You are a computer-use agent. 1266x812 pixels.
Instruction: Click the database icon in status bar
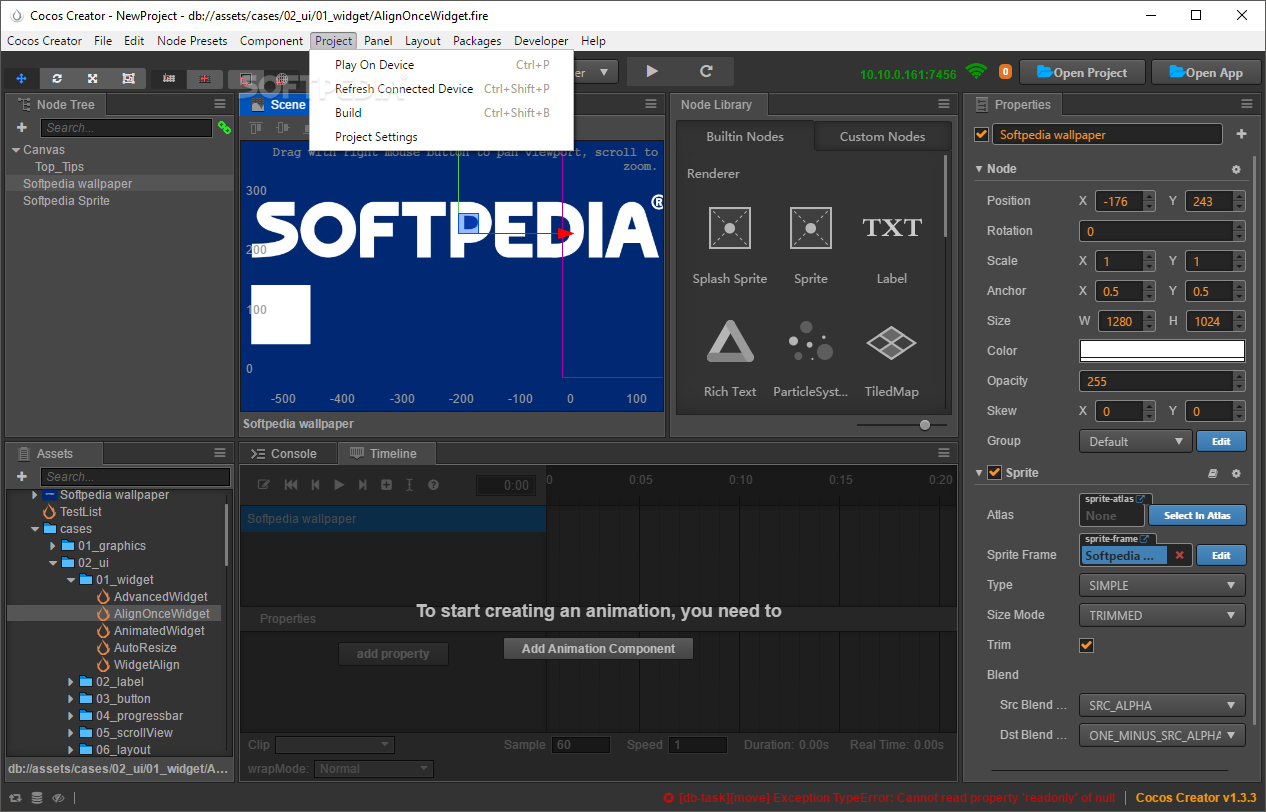tap(37, 798)
